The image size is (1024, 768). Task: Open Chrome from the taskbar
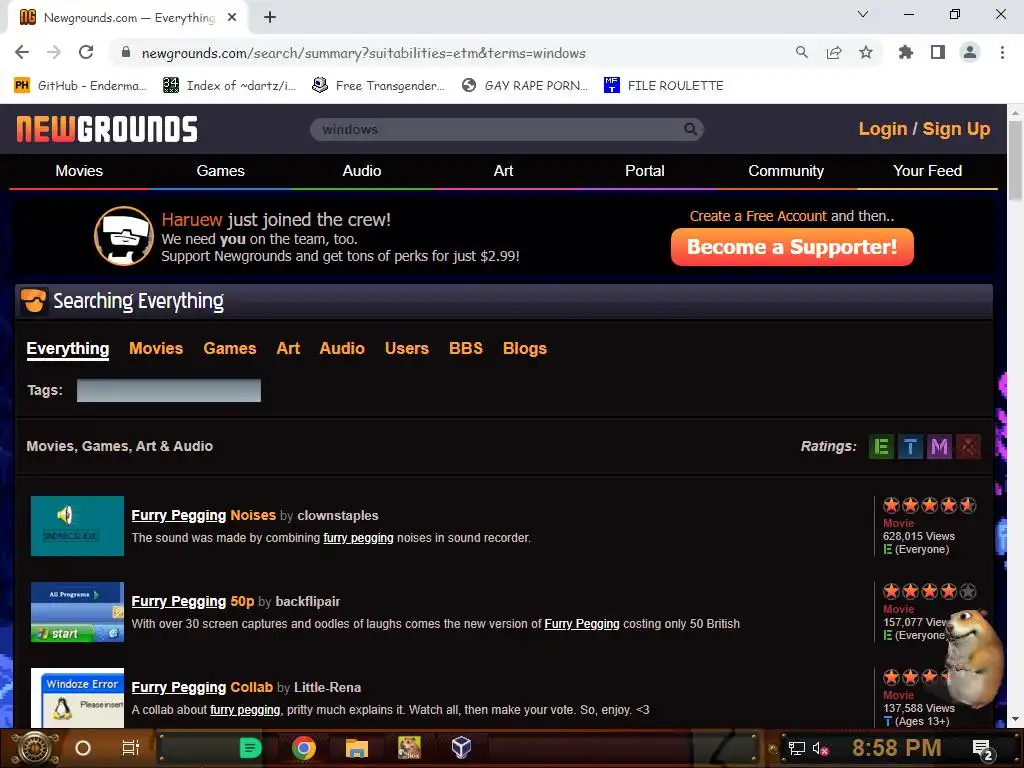(304, 748)
